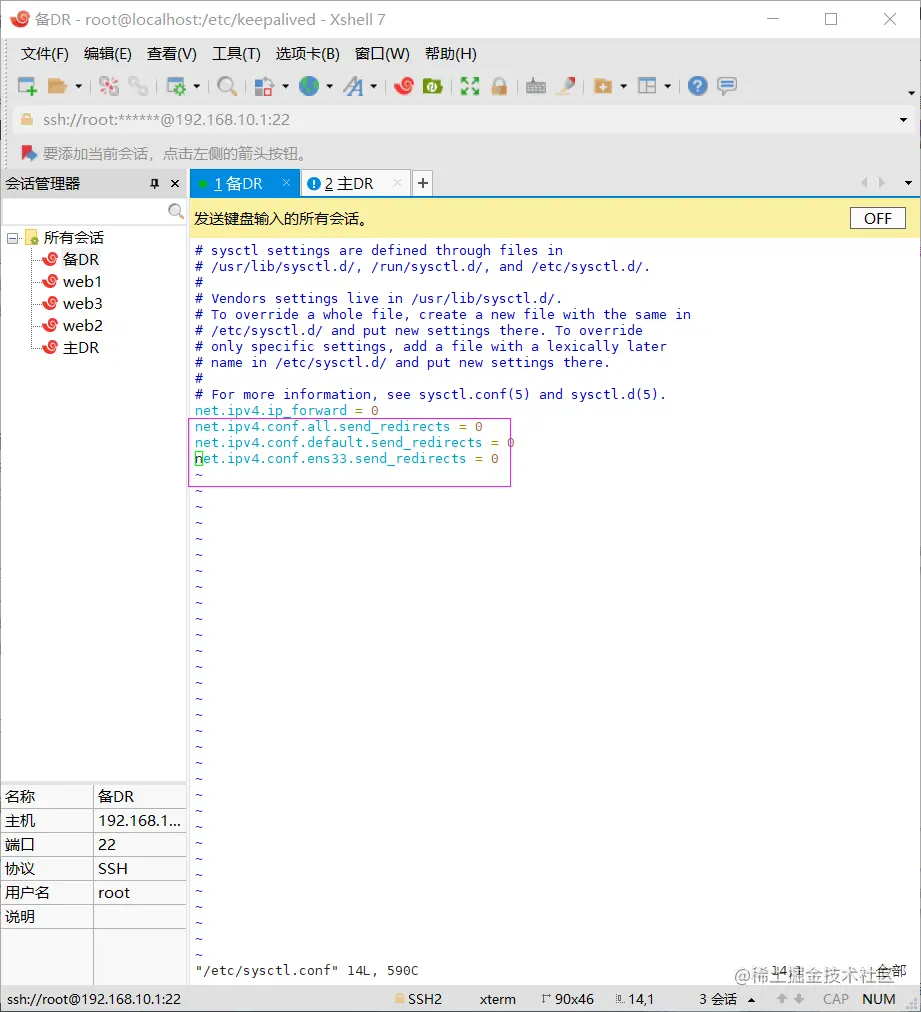The width and height of the screenshot is (921, 1012).
Task: Click the padlock lock icon in toolbar
Action: point(498,86)
